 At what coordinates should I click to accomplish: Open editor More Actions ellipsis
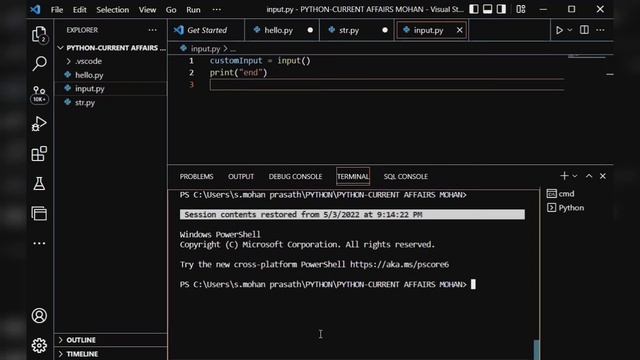coord(600,30)
